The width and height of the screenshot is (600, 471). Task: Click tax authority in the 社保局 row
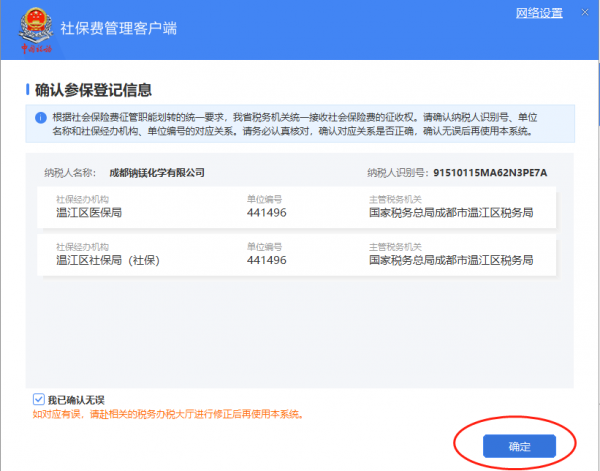pos(450,260)
